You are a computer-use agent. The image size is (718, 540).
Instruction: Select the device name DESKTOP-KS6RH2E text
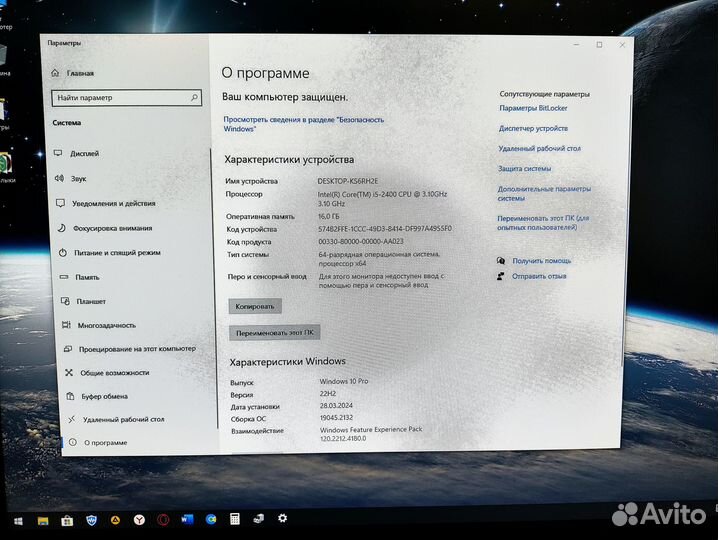pyautogui.click(x=348, y=181)
